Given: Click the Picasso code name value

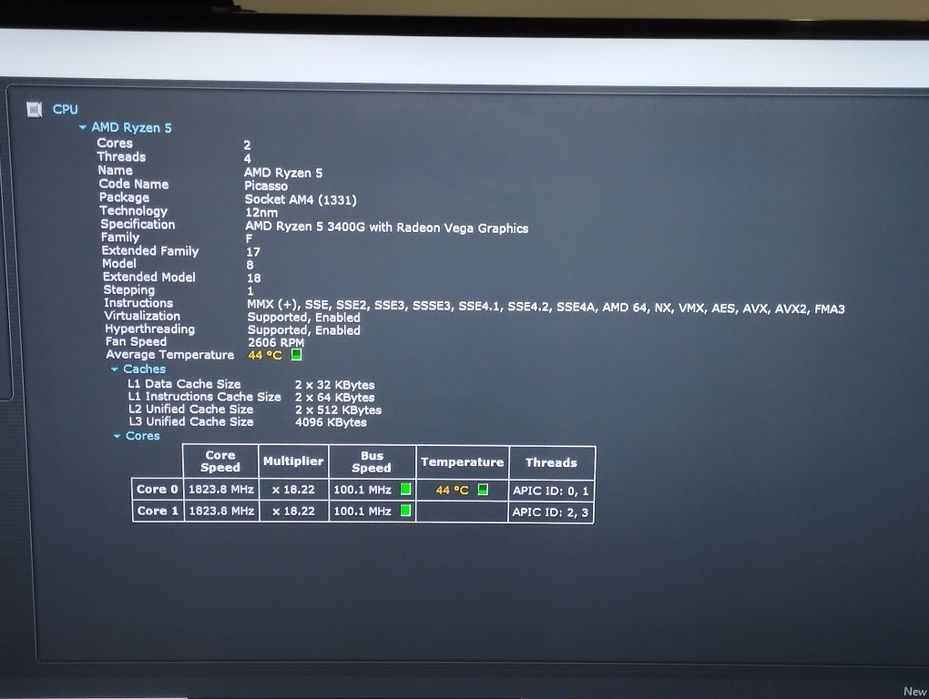Looking at the screenshot, I should point(266,186).
